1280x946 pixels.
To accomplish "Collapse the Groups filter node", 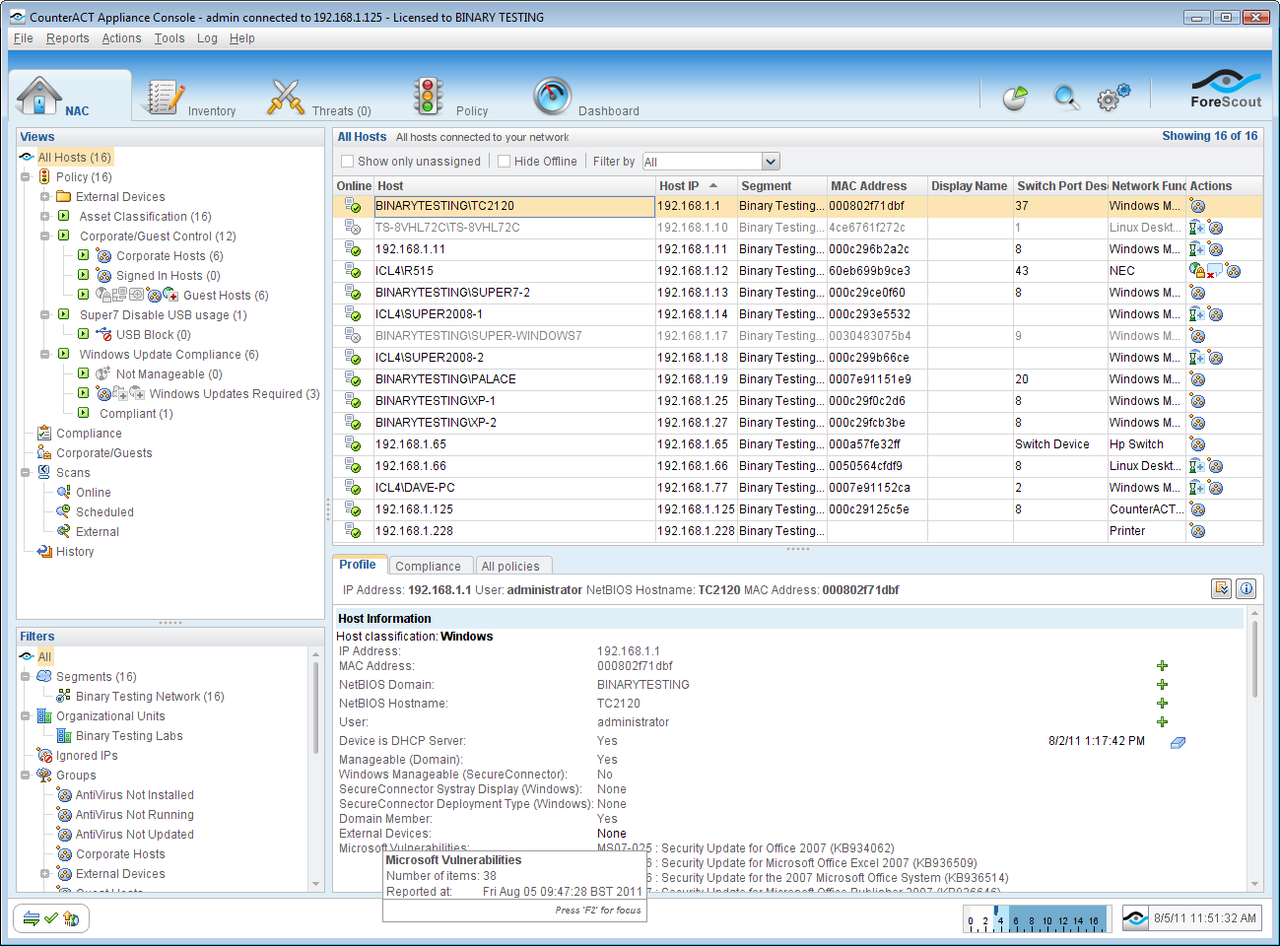I will [25, 775].
